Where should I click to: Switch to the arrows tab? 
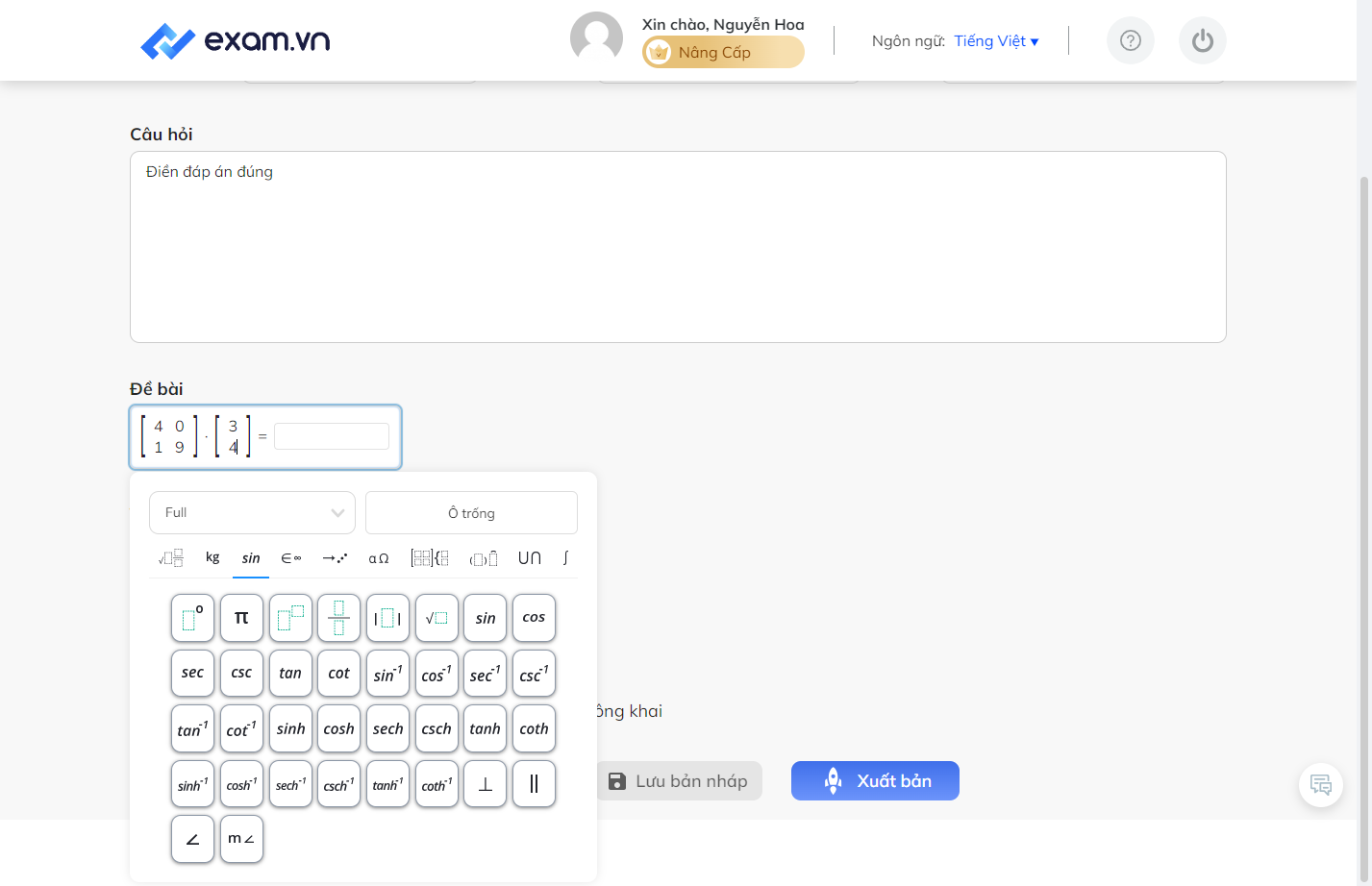pyautogui.click(x=335, y=557)
